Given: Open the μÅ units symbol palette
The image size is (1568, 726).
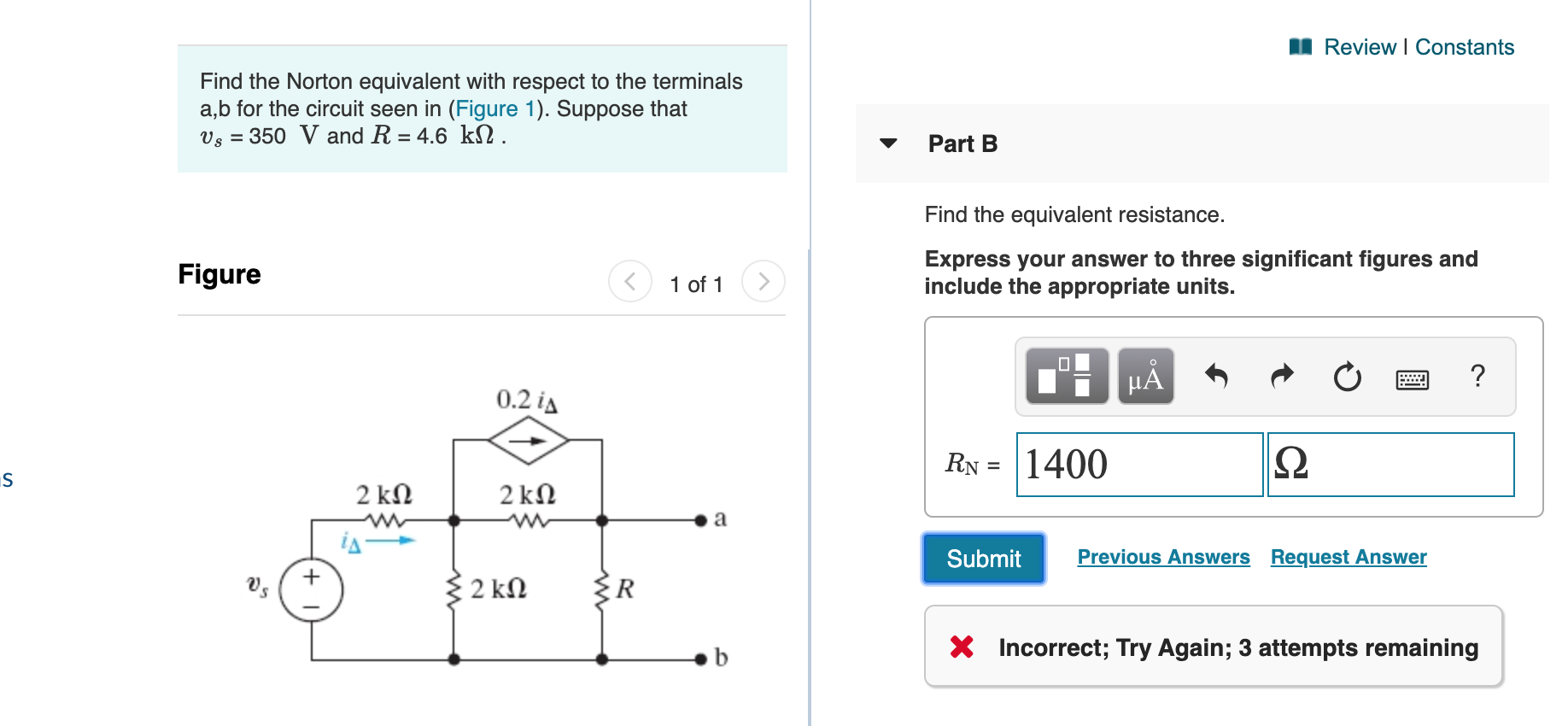Looking at the screenshot, I should tap(1145, 376).
